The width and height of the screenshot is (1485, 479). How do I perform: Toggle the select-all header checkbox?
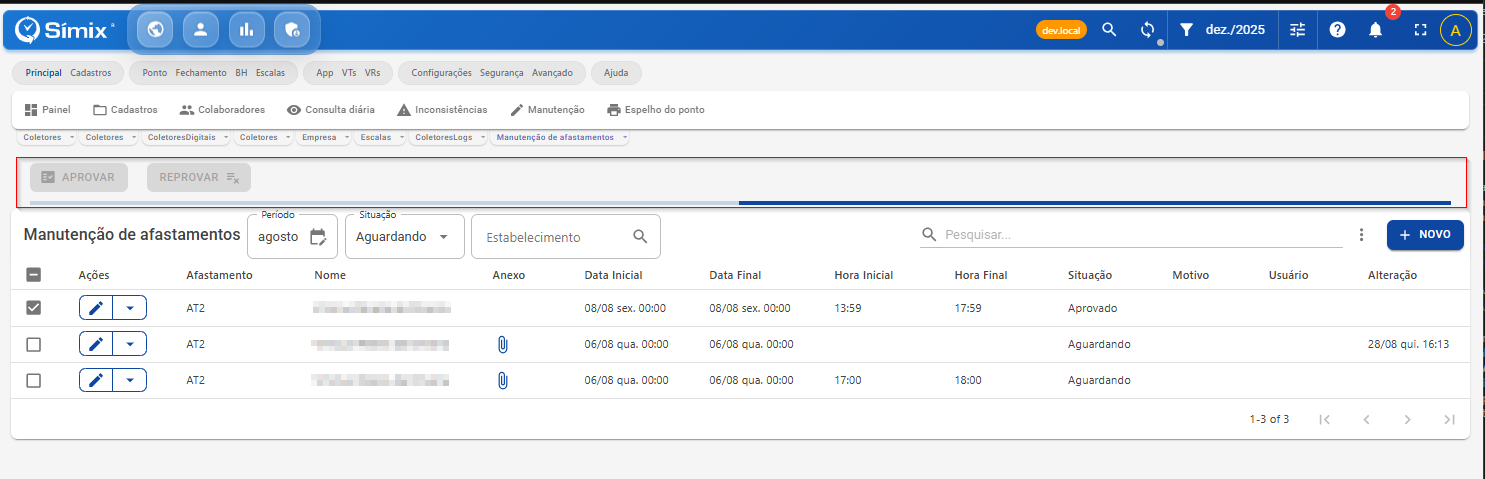tap(33, 275)
